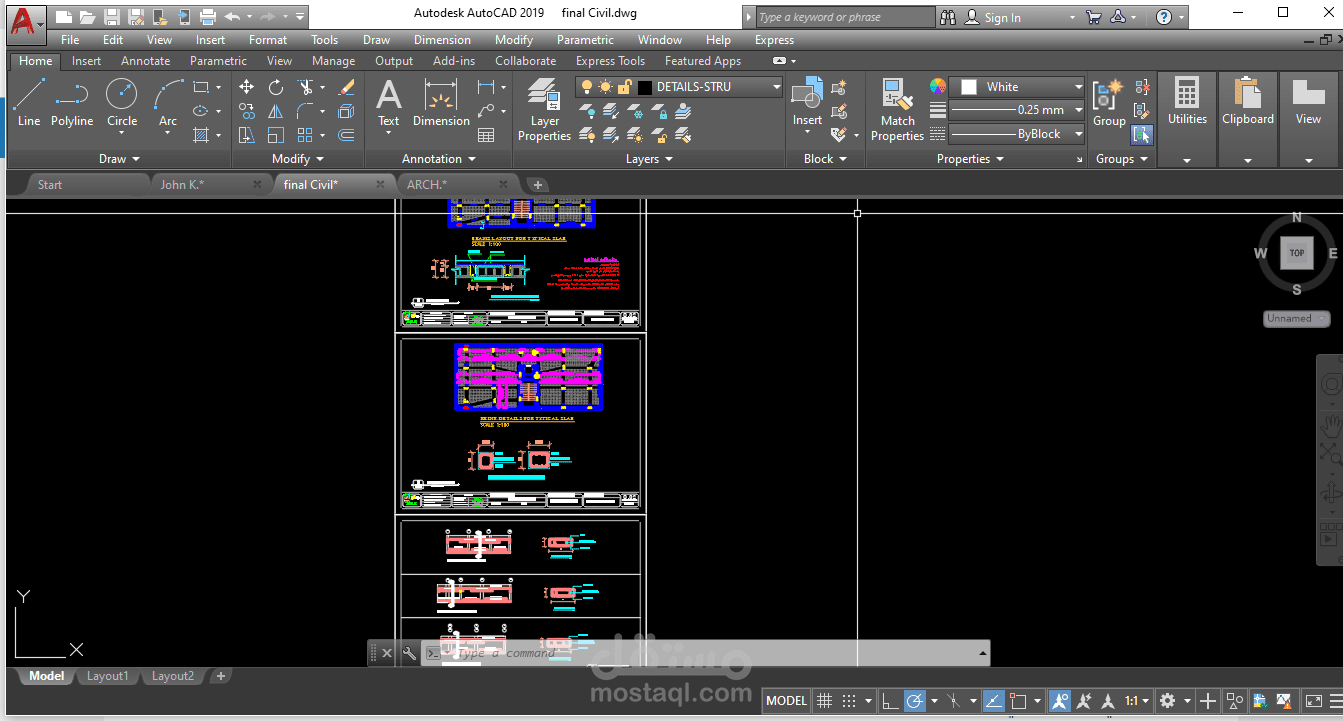The image size is (1343, 721).
Task: Toggle Polar Tracking in status bar
Action: [x=914, y=701]
